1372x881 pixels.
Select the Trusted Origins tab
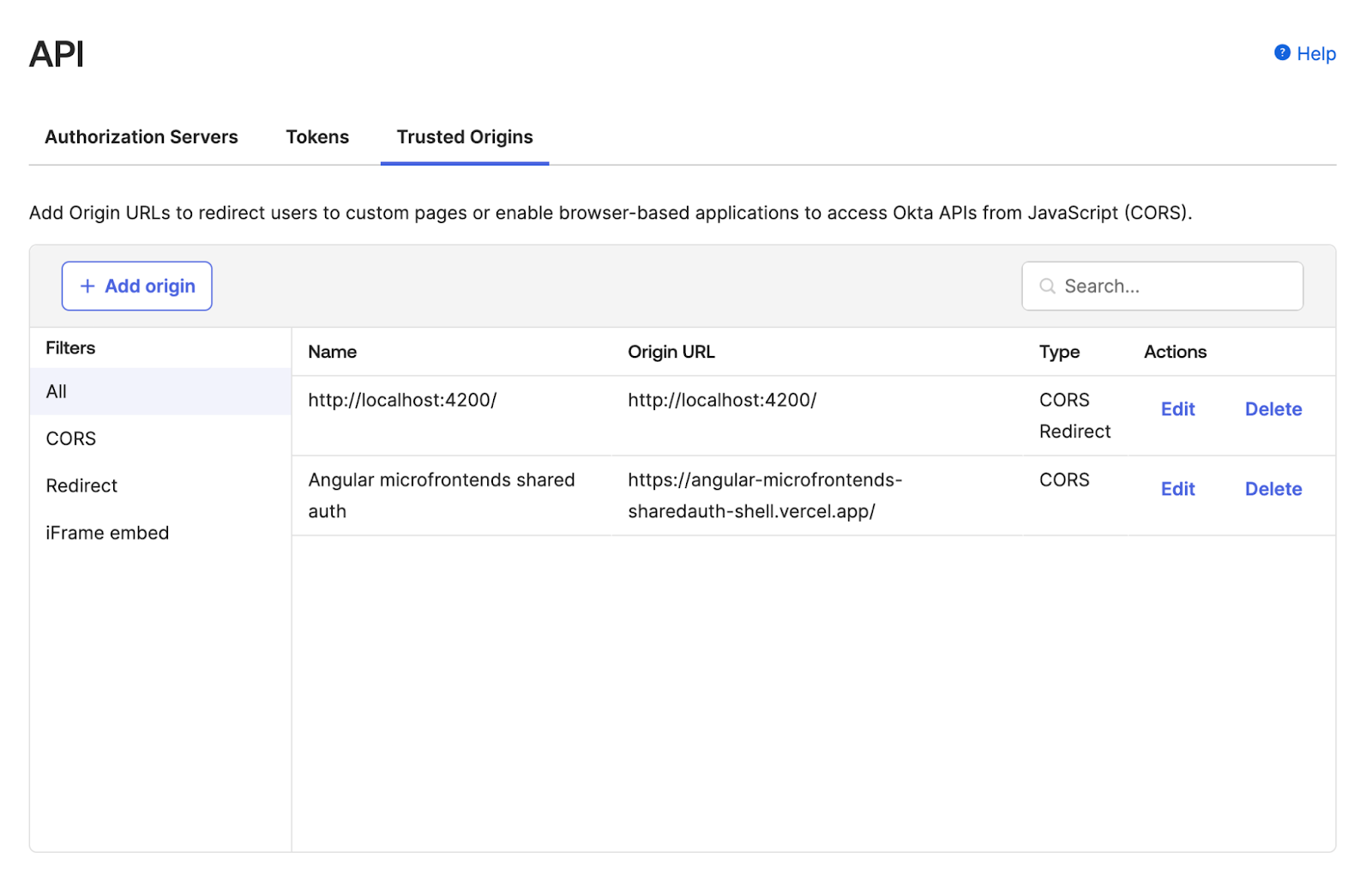coord(465,137)
